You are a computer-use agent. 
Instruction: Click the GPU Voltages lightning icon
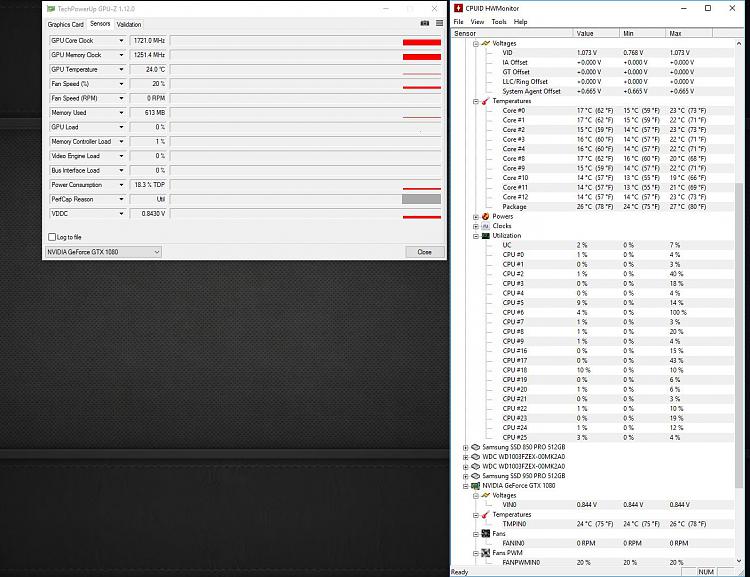pyautogui.click(x=485, y=495)
